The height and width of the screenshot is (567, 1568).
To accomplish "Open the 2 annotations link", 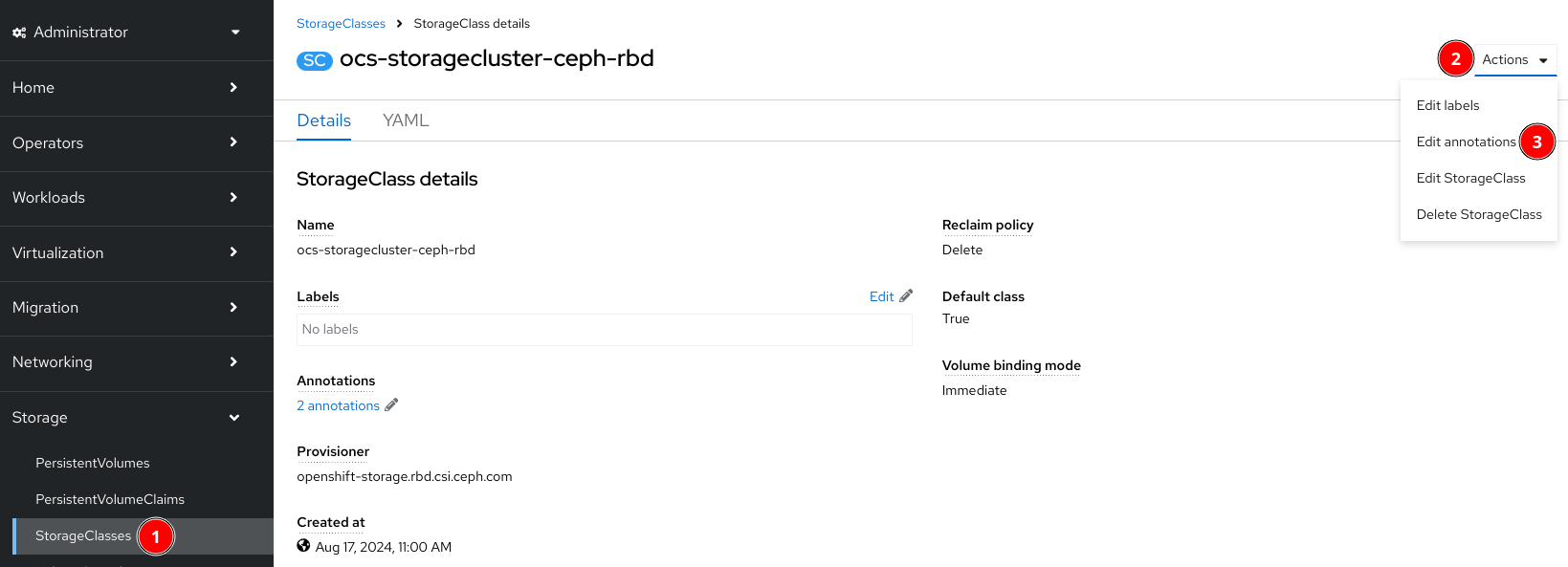I will coord(338,405).
